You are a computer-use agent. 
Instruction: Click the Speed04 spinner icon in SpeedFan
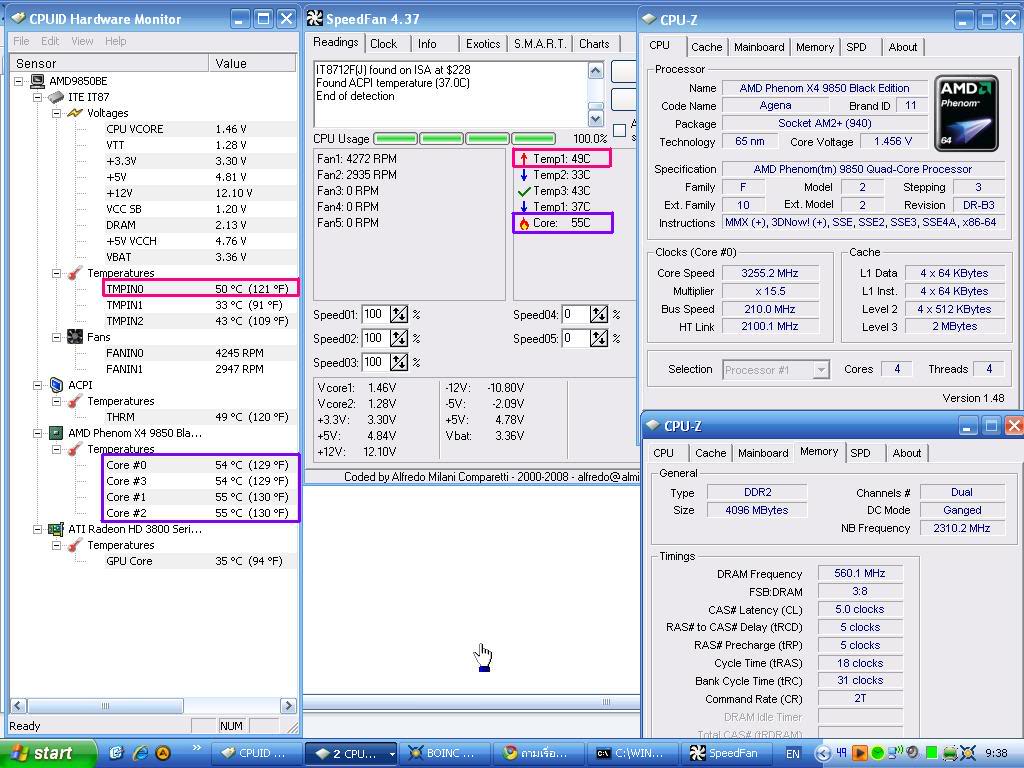pos(599,315)
